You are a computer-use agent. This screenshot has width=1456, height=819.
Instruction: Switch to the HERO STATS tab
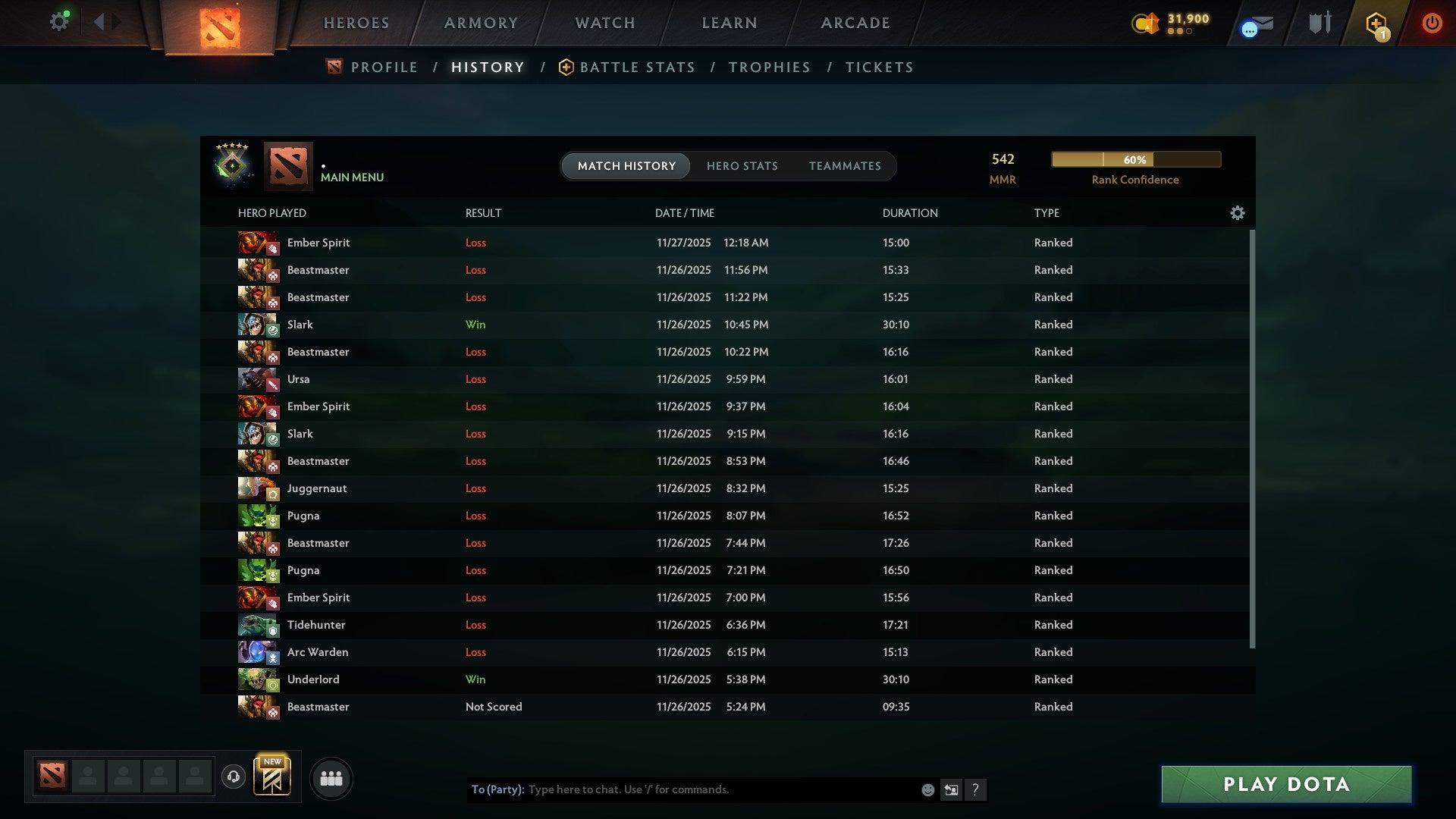point(742,165)
